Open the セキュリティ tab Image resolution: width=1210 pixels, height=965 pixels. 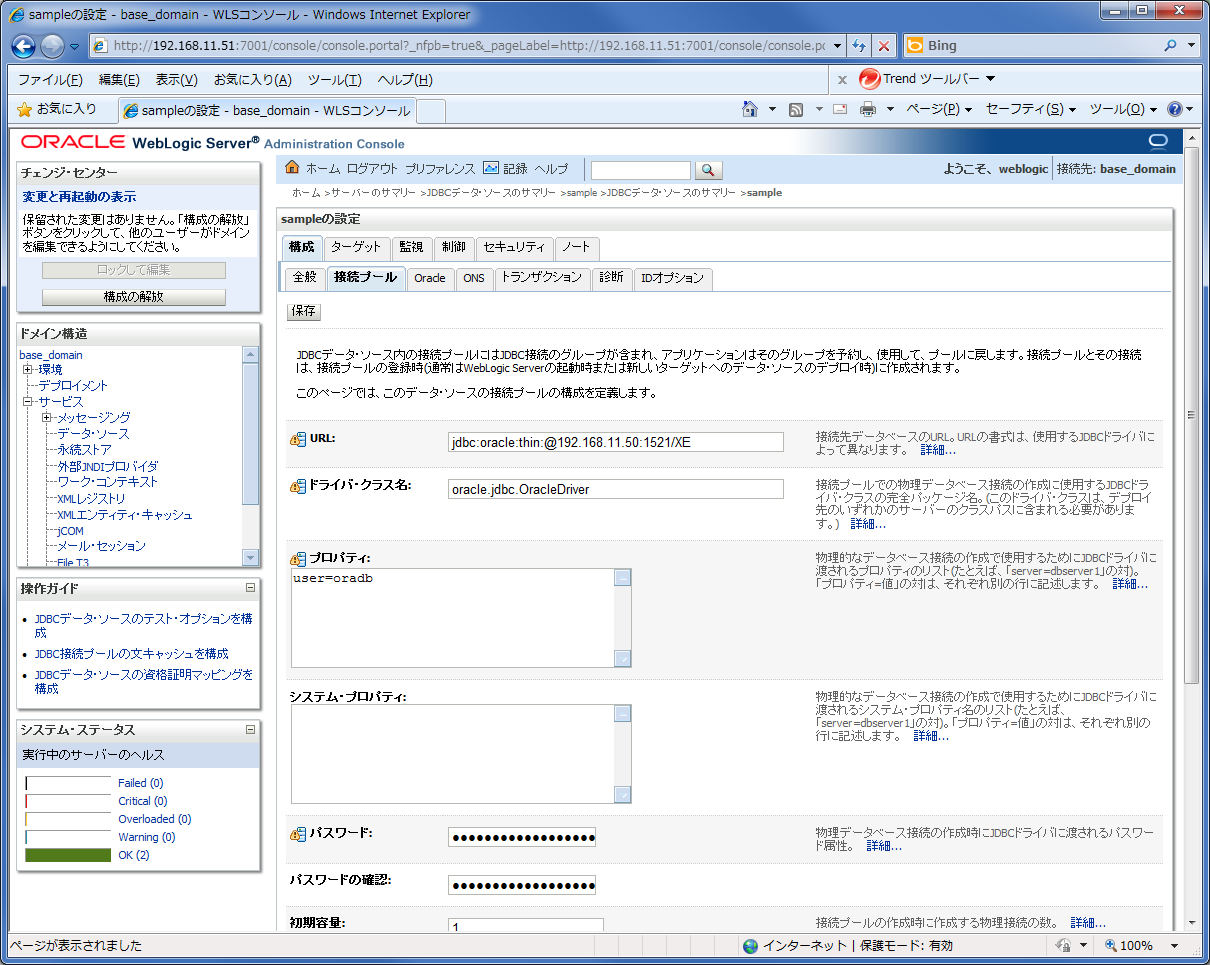515,248
